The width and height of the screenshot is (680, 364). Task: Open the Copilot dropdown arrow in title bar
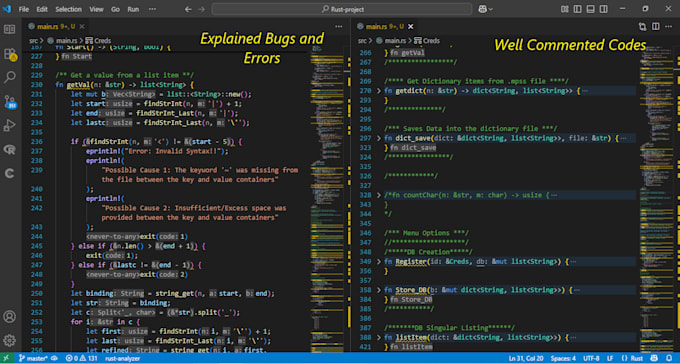point(491,9)
